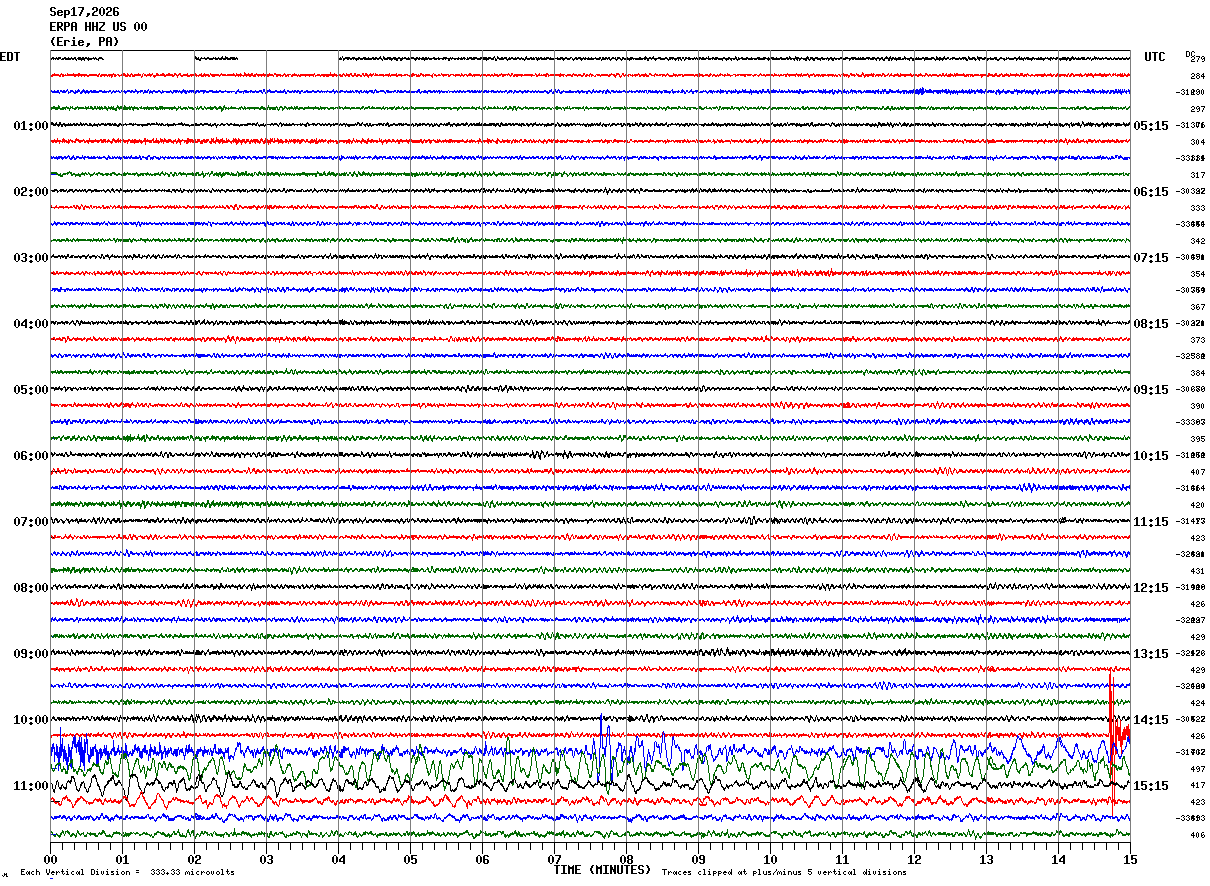Click the EDT column header
Image resolution: width=1210 pixels, height=886 pixels.
click(x=9, y=57)
